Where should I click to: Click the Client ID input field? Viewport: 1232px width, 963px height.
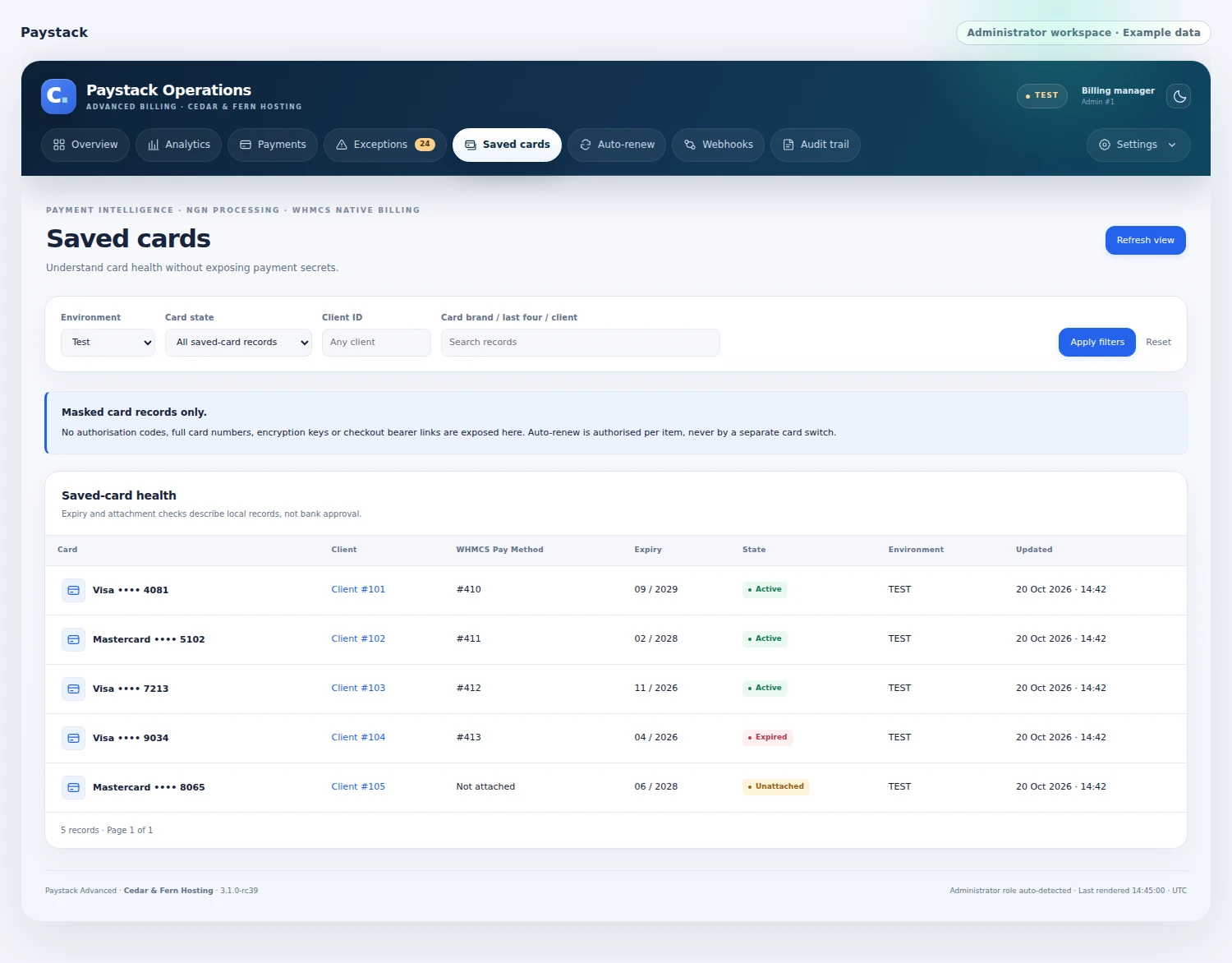pyautogui.click(x=376, y=343)
